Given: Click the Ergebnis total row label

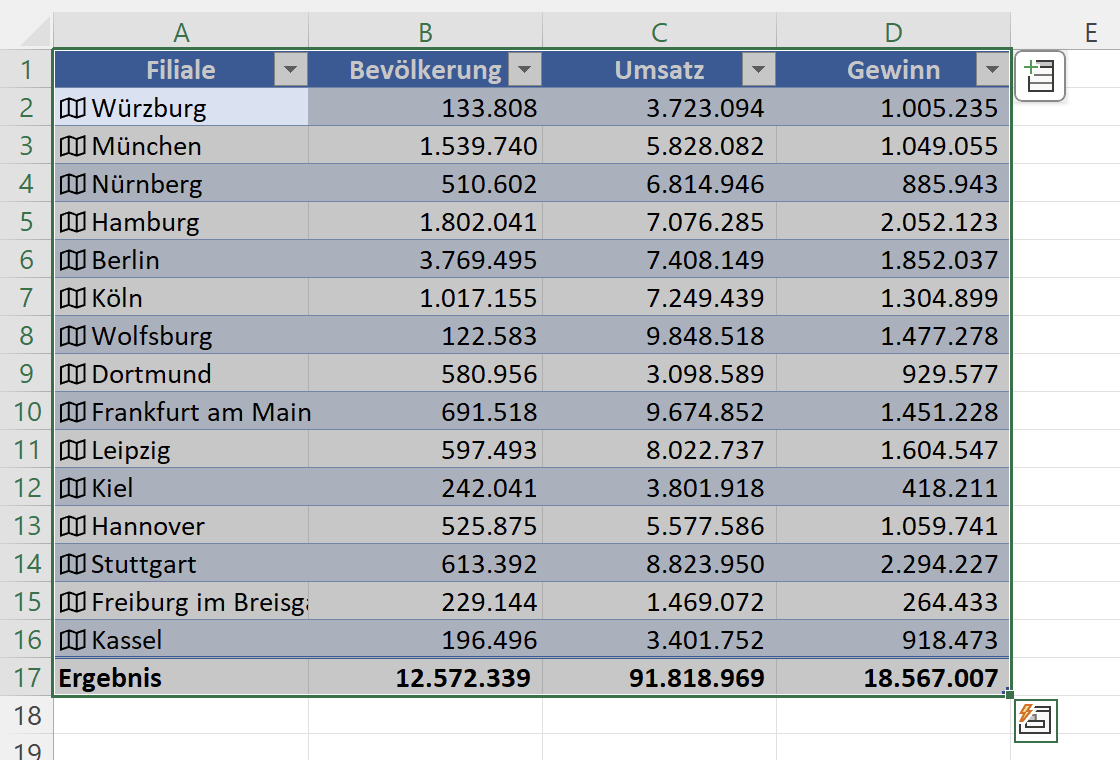Looking at the screenshot, I should (x=110, y=678).
